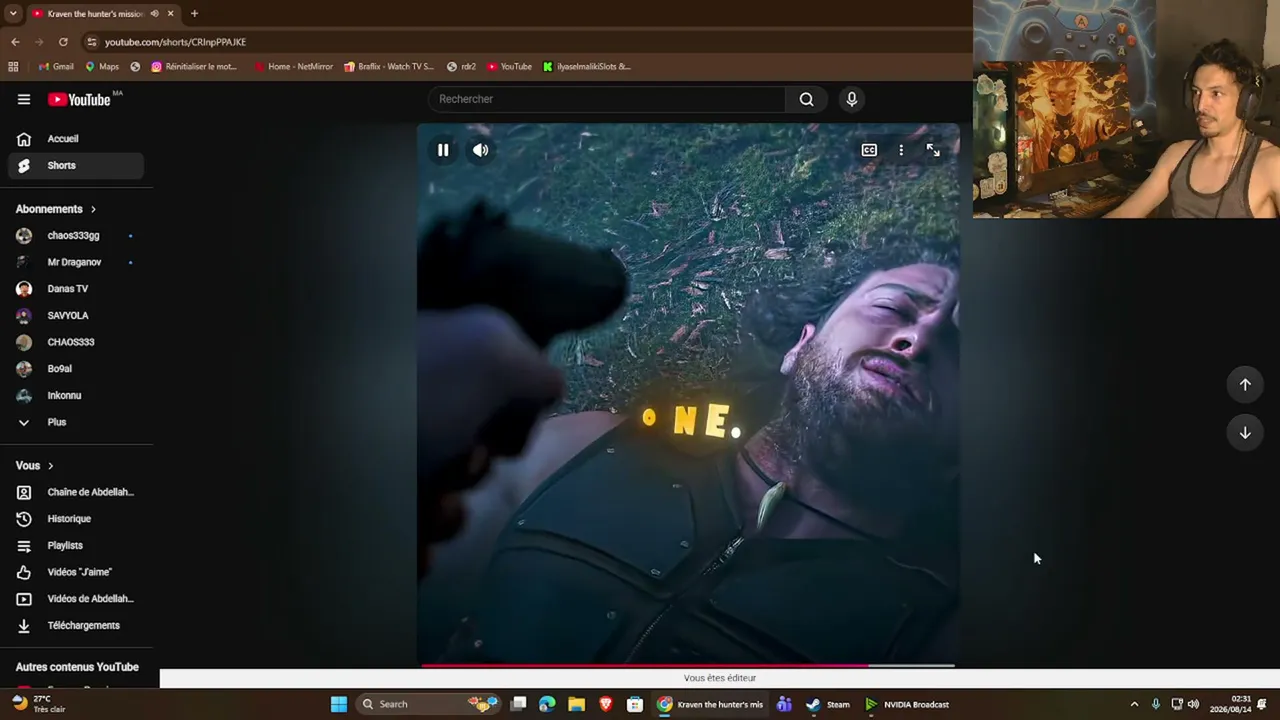Enter fullscreen for the Short

pyautogui.click(x=933, y=150)
